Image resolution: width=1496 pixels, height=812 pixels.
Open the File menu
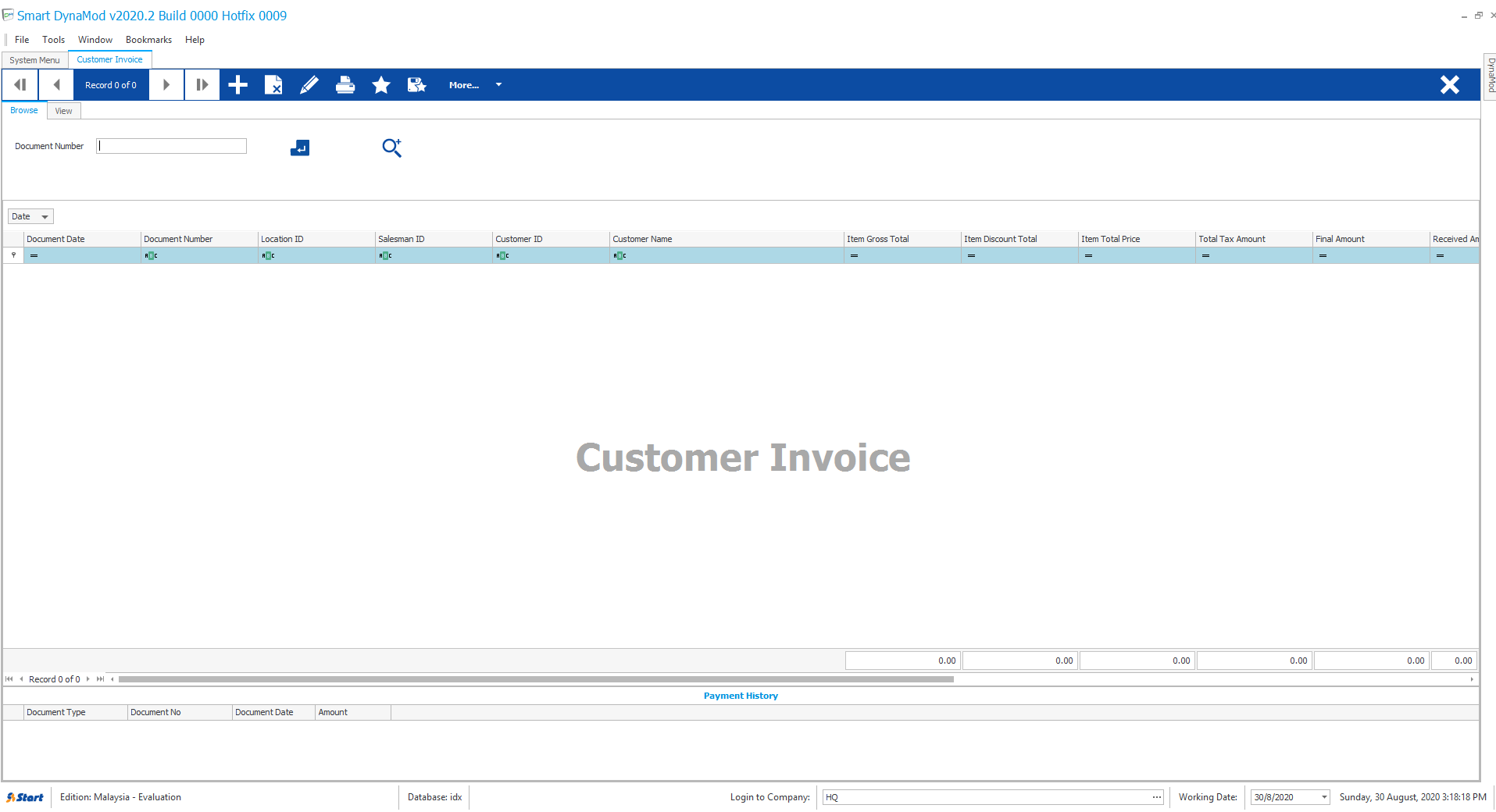click(x=22, y=40)
